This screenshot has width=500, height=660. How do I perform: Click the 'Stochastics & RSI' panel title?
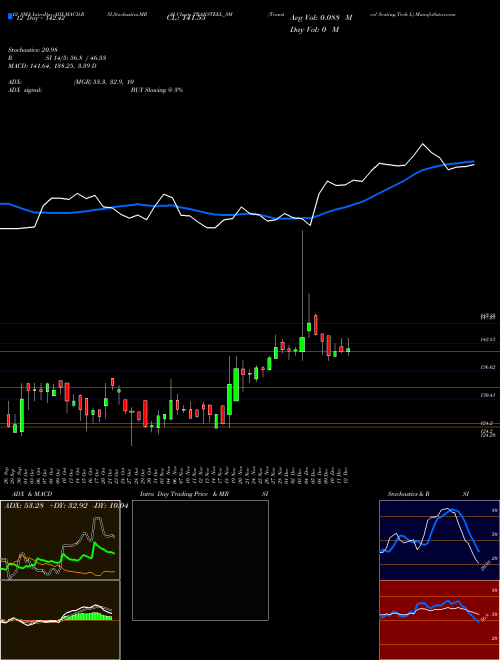pyautogui.click(x=428, y=494)
